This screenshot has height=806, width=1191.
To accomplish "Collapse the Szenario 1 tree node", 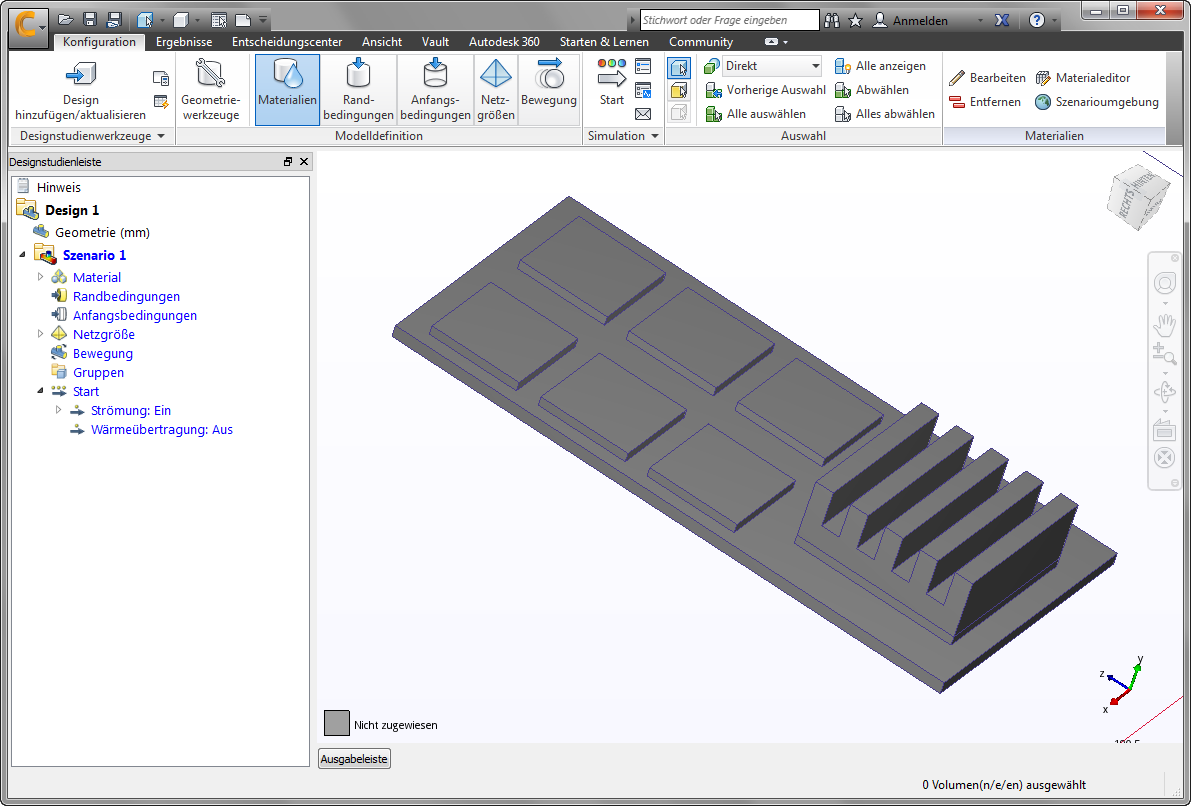I will pyautogui.click(x=22, y=254).
